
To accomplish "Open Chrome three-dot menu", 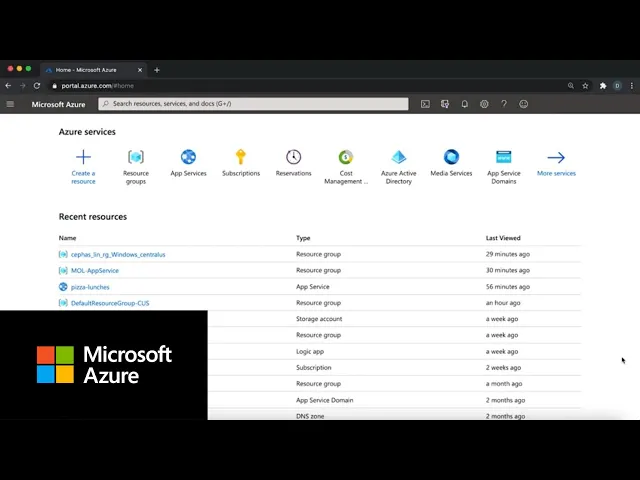I will (631, 86).
